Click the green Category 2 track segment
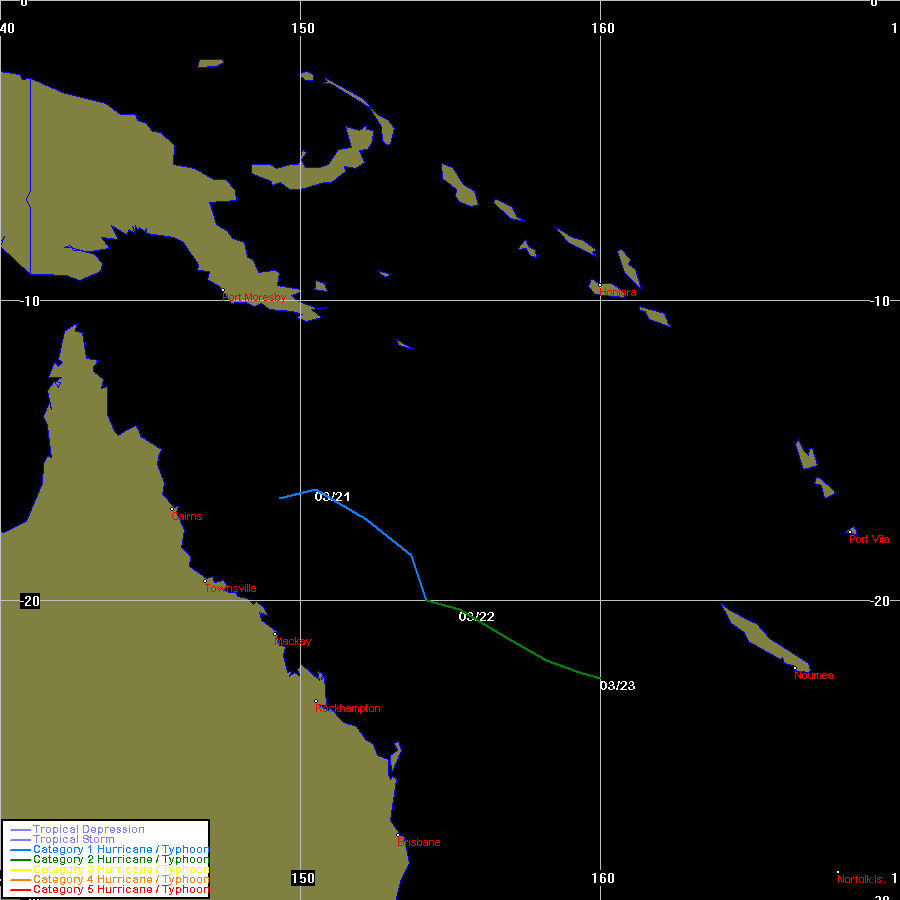900x900 pixels. (x=520, y=647)
